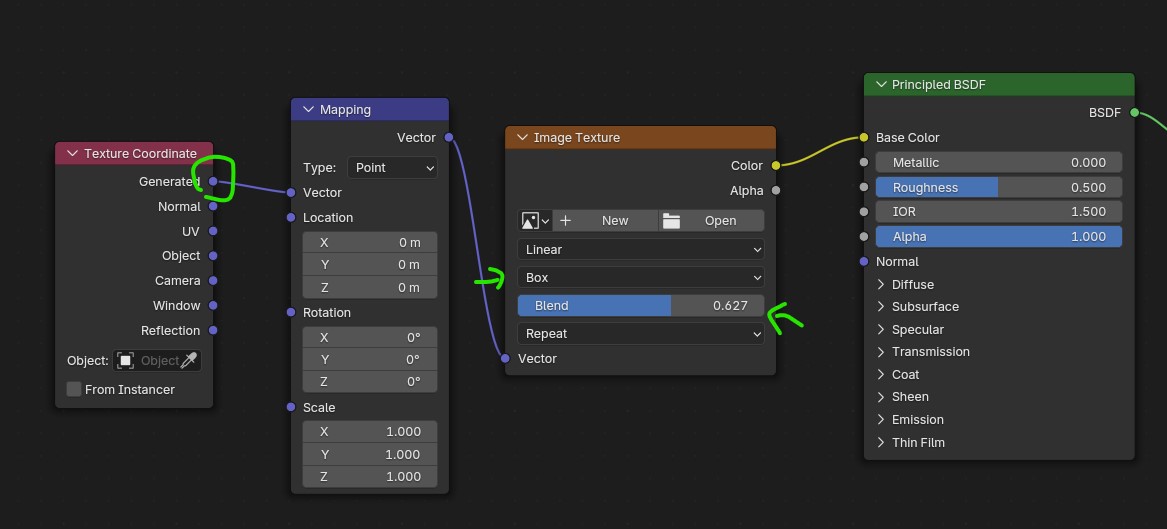This screenshot has height=529, width=1167.
Task: Click the Location Z field
Action: tap(370, 287)
